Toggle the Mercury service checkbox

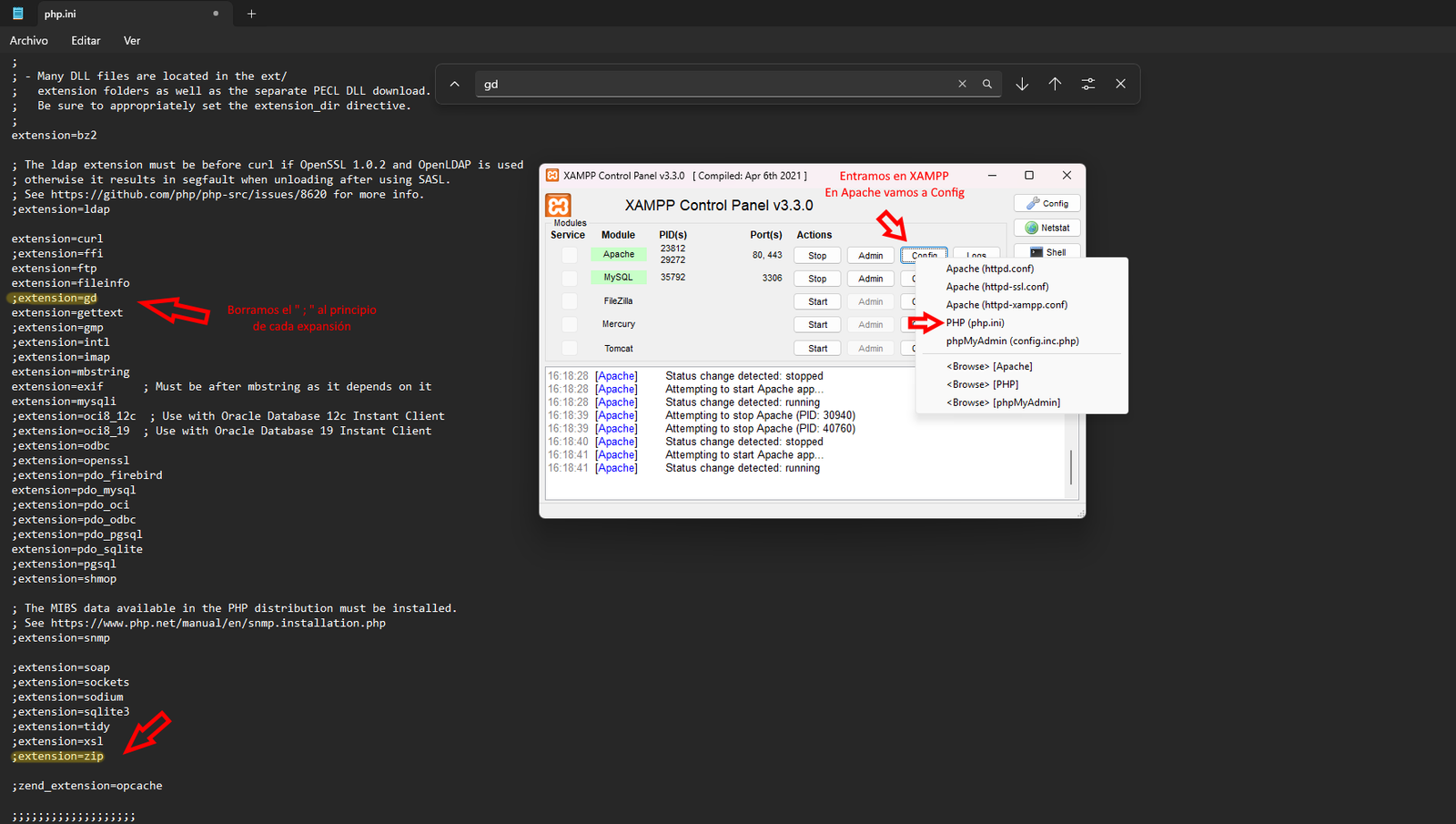569,324
